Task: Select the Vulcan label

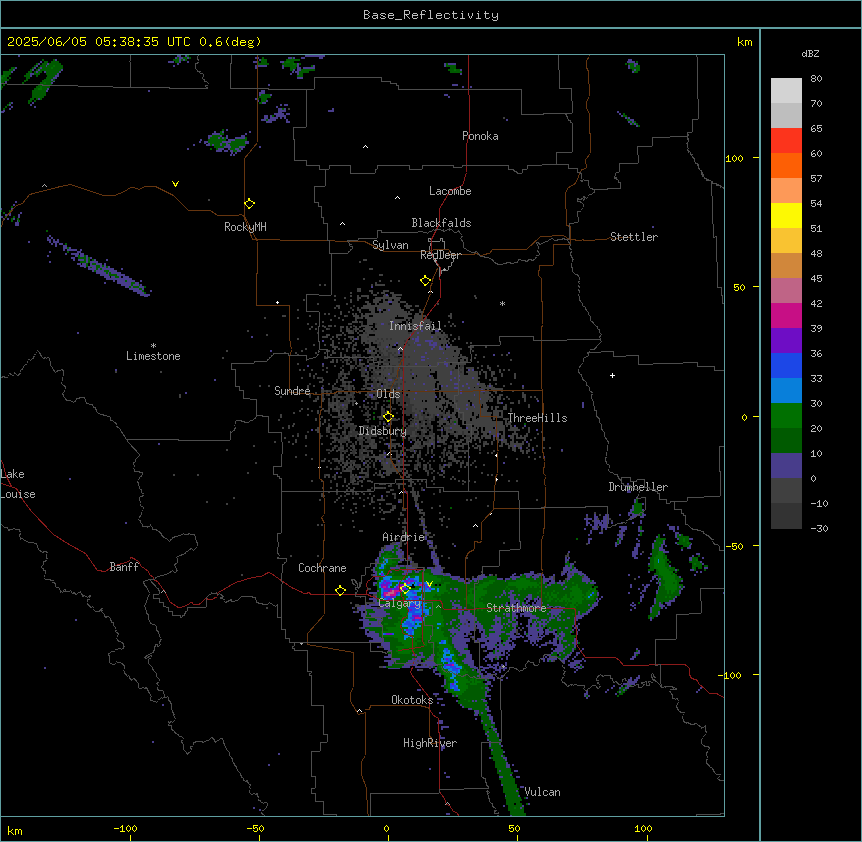Action: (x=542, y=792)
